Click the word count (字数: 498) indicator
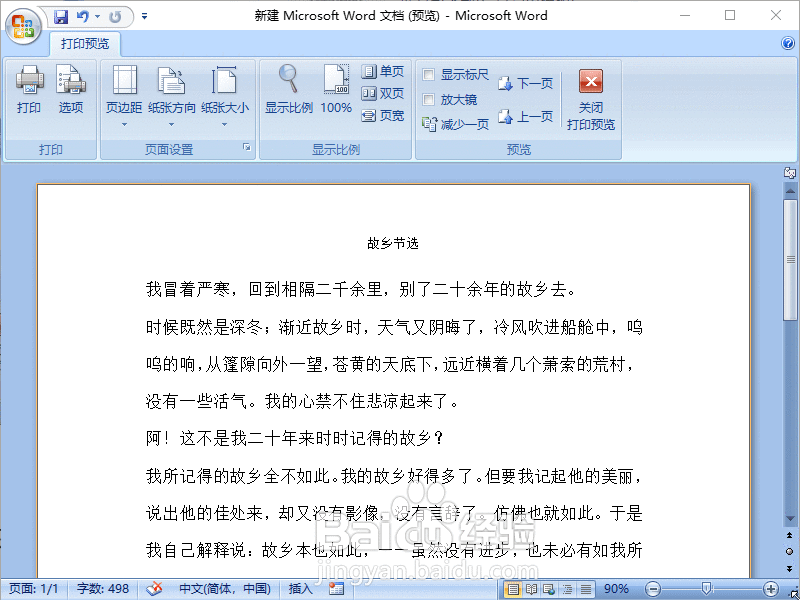This screenshot has height=600, width=800. [x=101, y=589]
